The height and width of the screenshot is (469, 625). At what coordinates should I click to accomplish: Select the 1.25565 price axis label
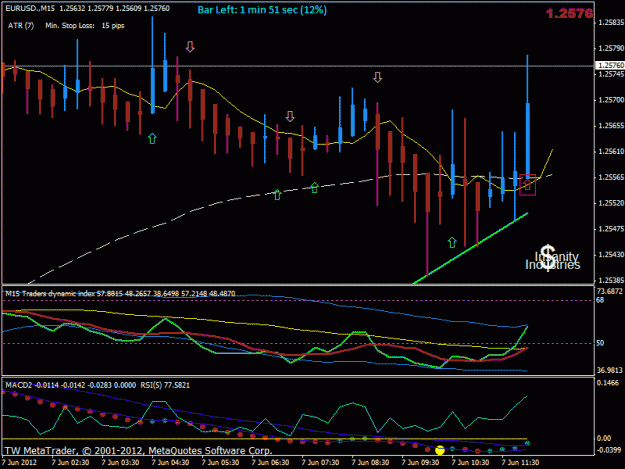[611, 177]
